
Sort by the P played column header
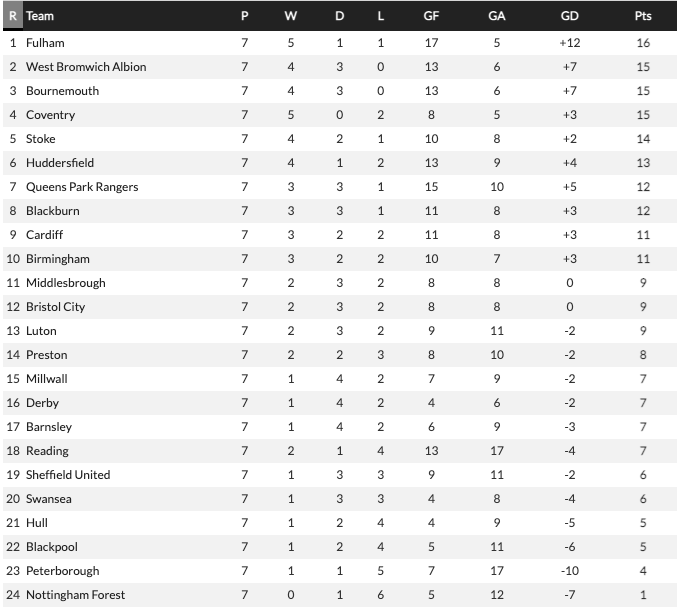[244, 16]
